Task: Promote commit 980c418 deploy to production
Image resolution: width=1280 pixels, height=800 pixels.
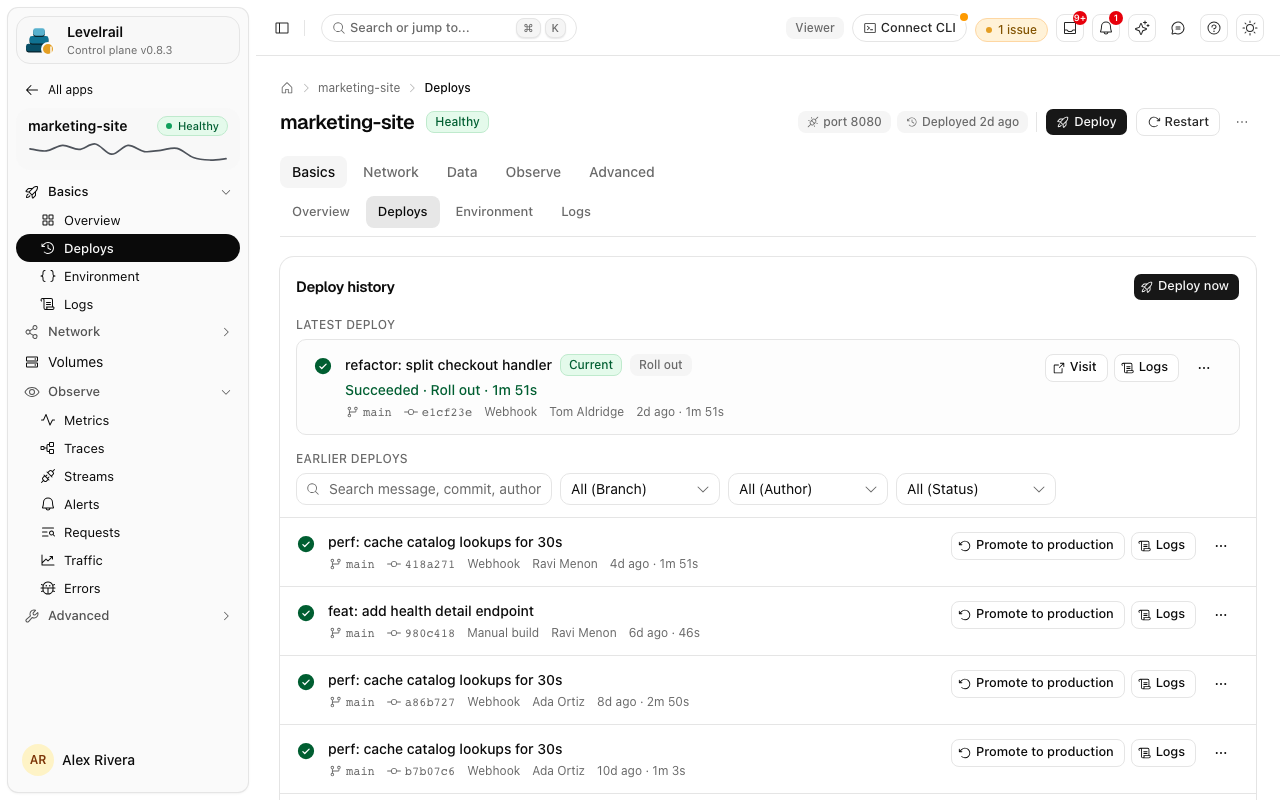Action: pos(1037,615)
